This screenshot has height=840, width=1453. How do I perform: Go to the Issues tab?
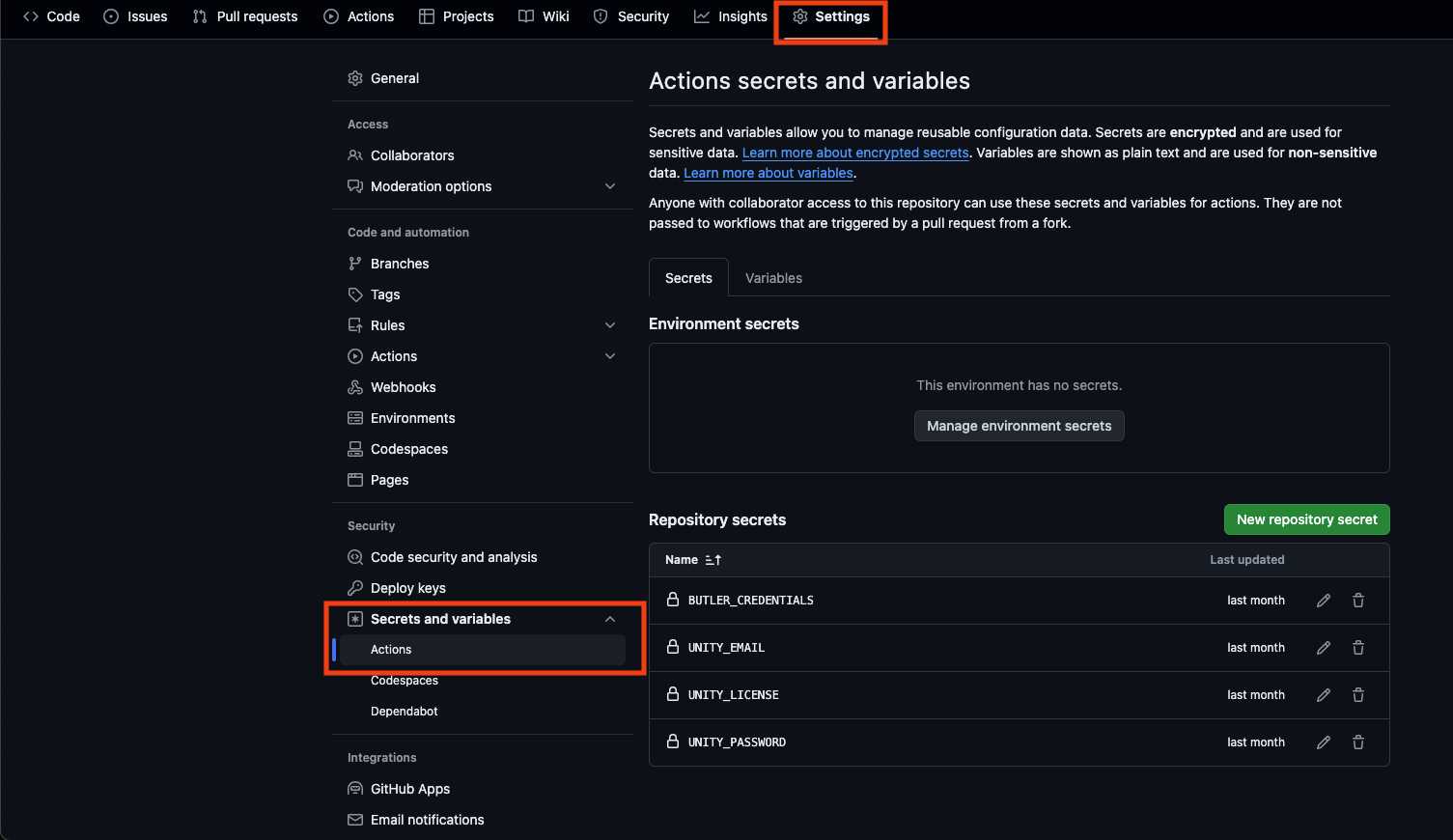click(136, 16)
